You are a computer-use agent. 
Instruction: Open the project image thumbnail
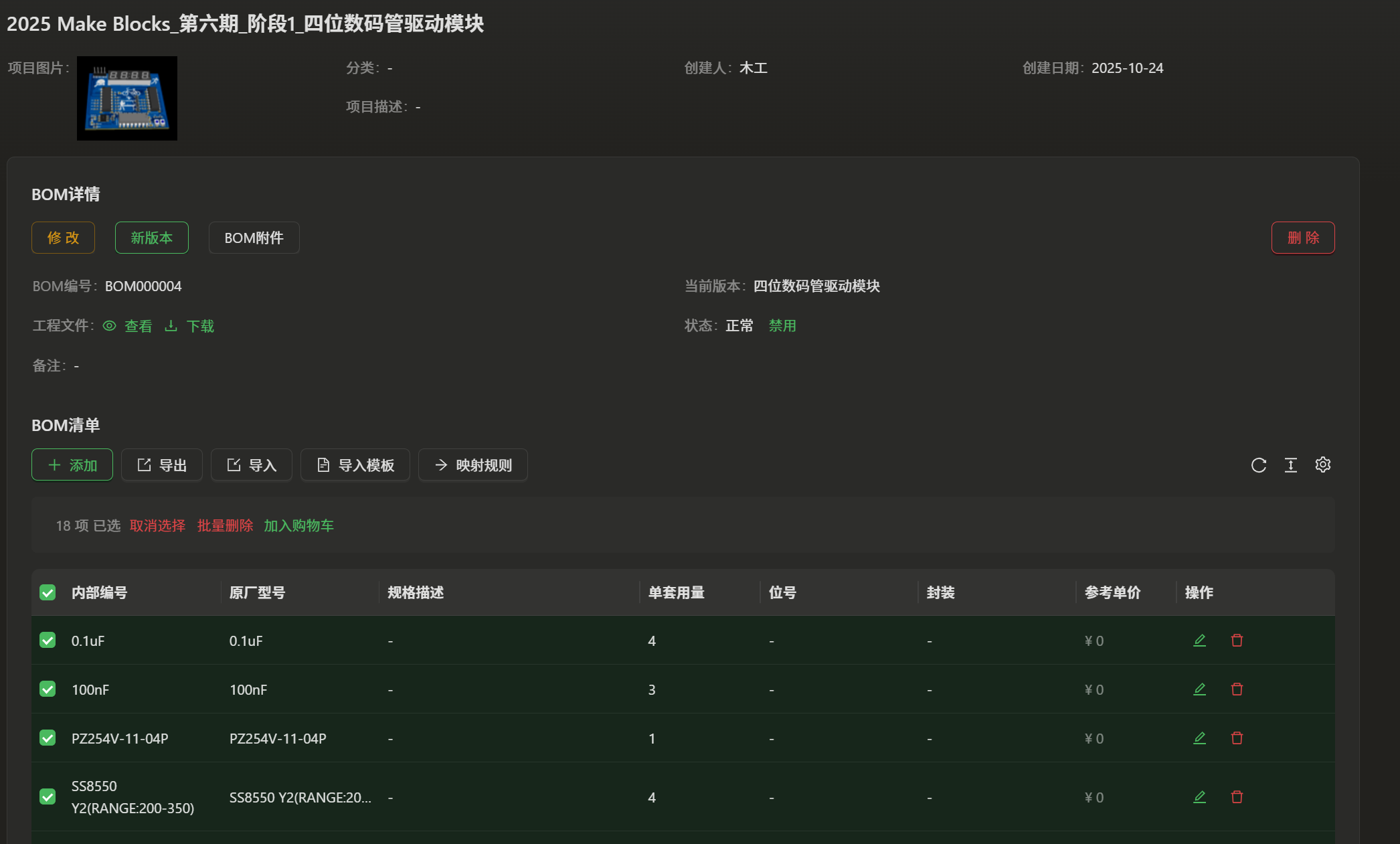[127, 98]
